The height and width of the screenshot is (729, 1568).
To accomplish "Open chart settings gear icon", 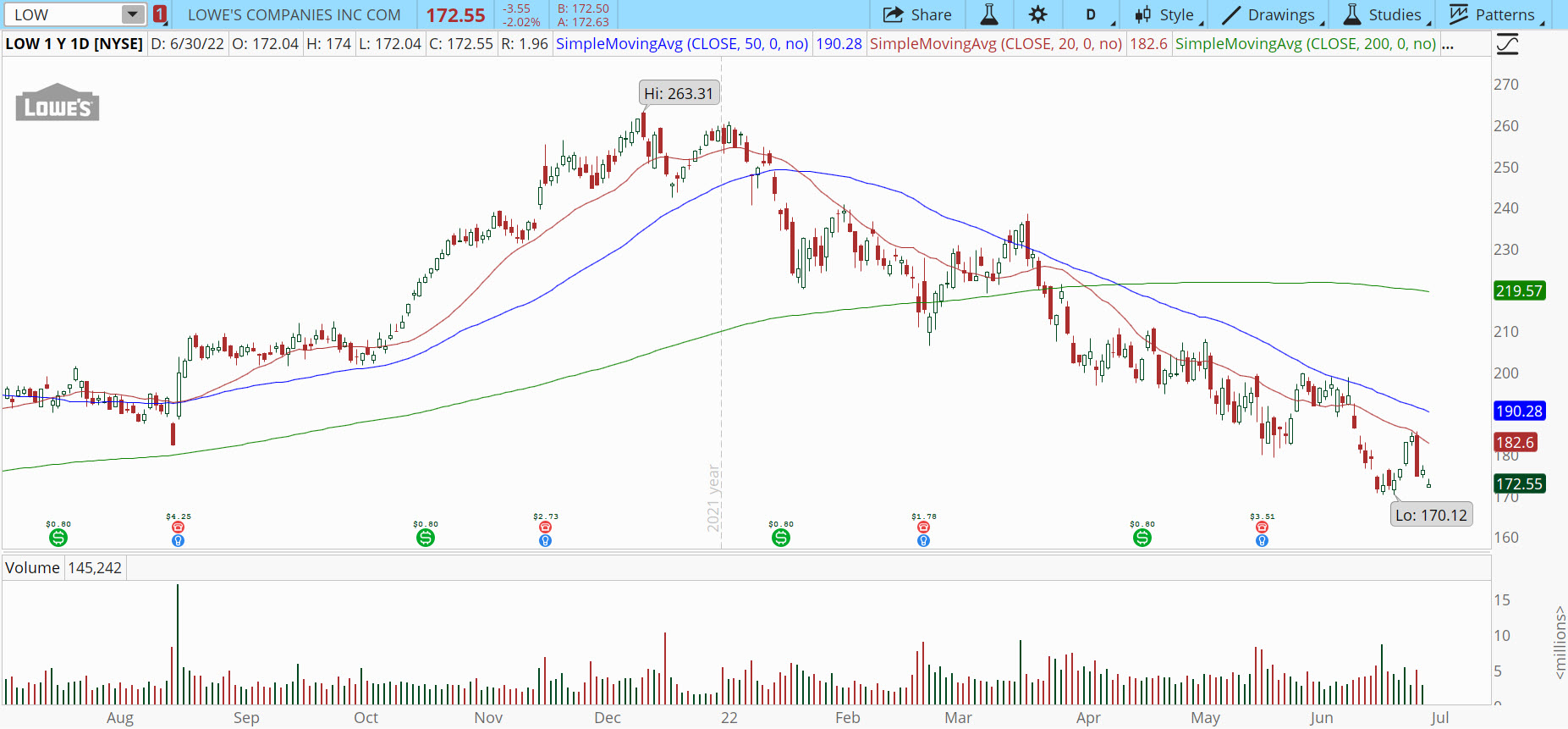I will click(x=1038, y=14).
